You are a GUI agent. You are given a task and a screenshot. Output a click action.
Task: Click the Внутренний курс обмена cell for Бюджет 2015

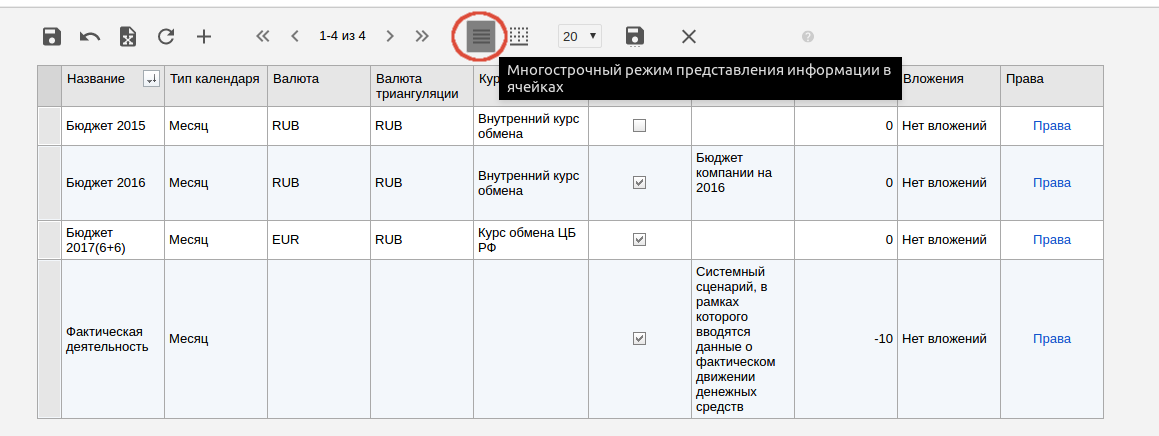[x=531, y=126]
